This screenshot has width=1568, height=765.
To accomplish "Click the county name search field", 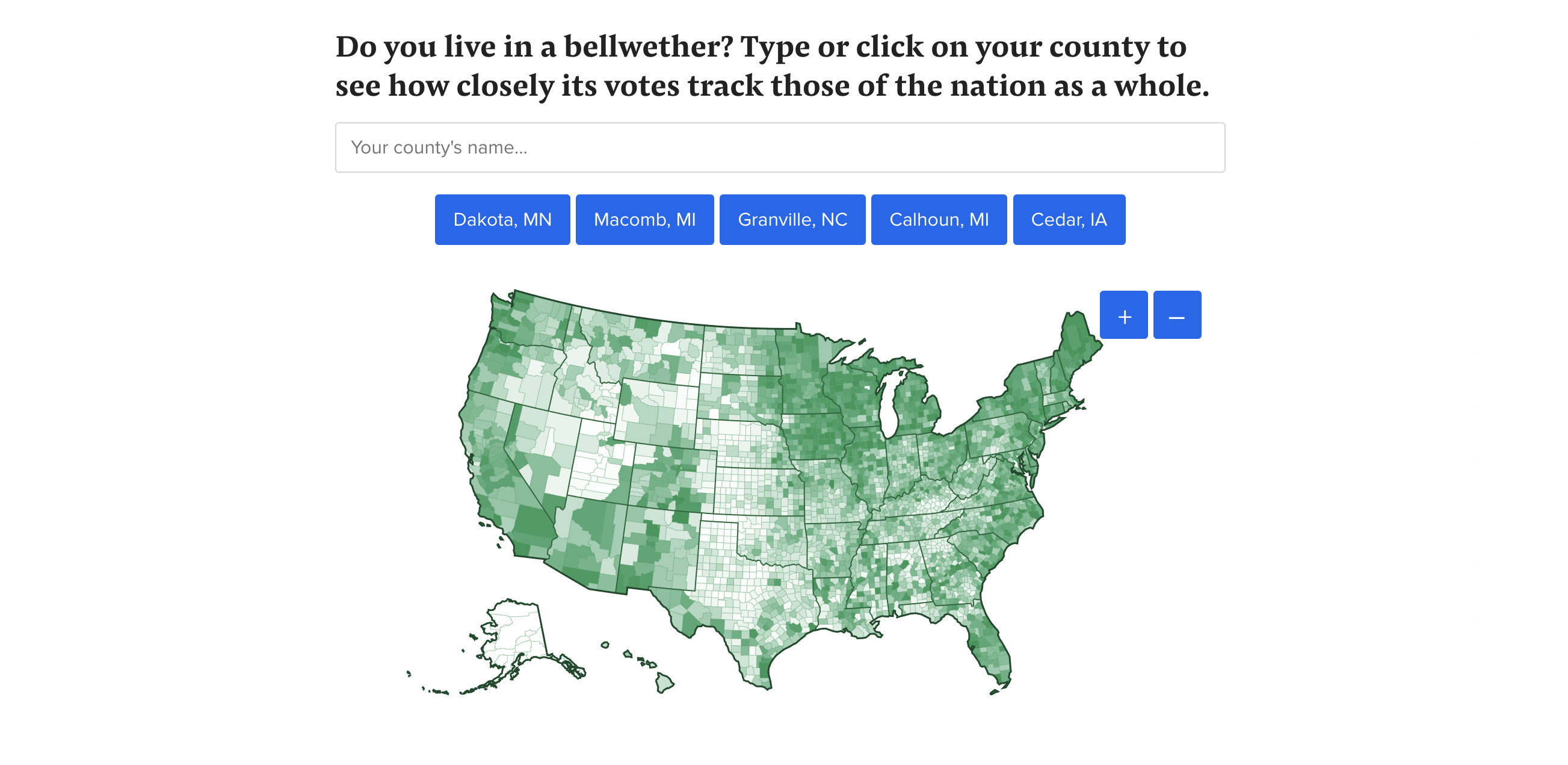I will click(779, 147).
